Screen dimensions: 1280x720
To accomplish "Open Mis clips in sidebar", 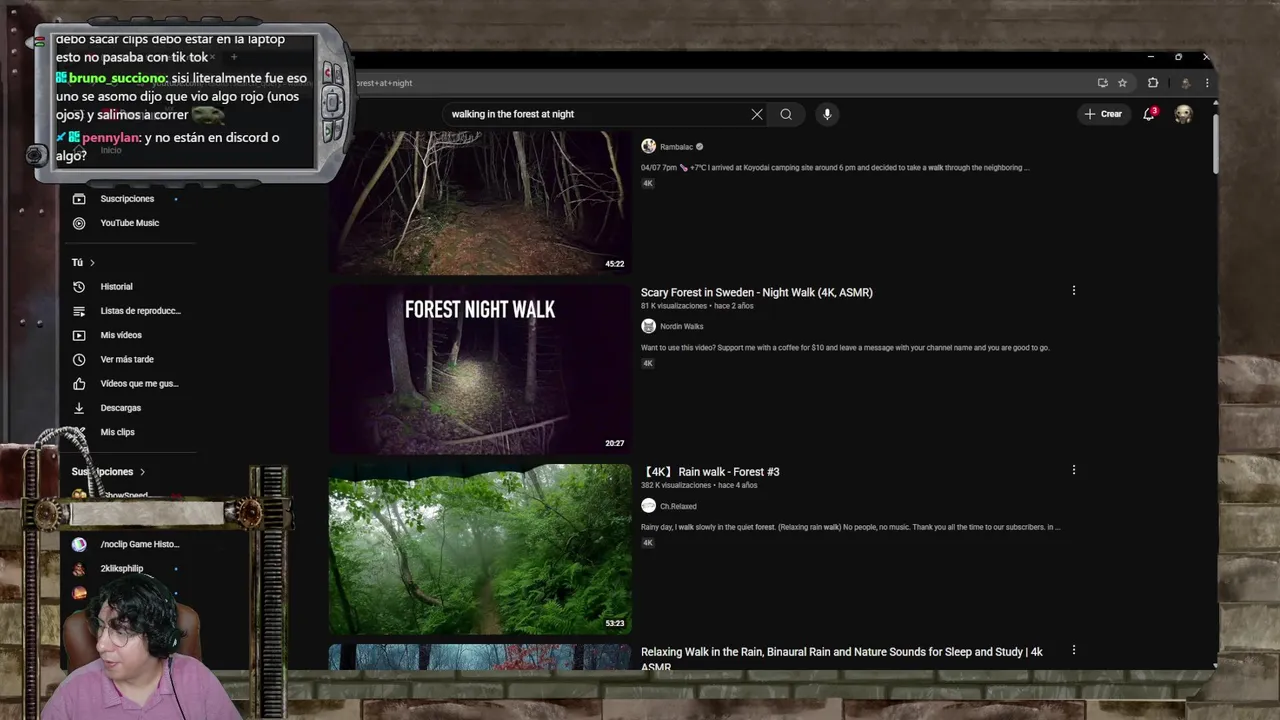I will (x=117, y=432).
